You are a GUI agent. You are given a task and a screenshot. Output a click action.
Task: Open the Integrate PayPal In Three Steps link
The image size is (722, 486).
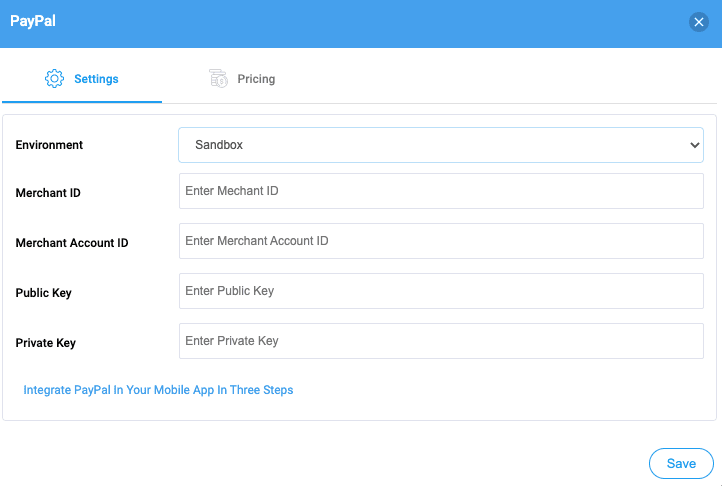point(158,390)
